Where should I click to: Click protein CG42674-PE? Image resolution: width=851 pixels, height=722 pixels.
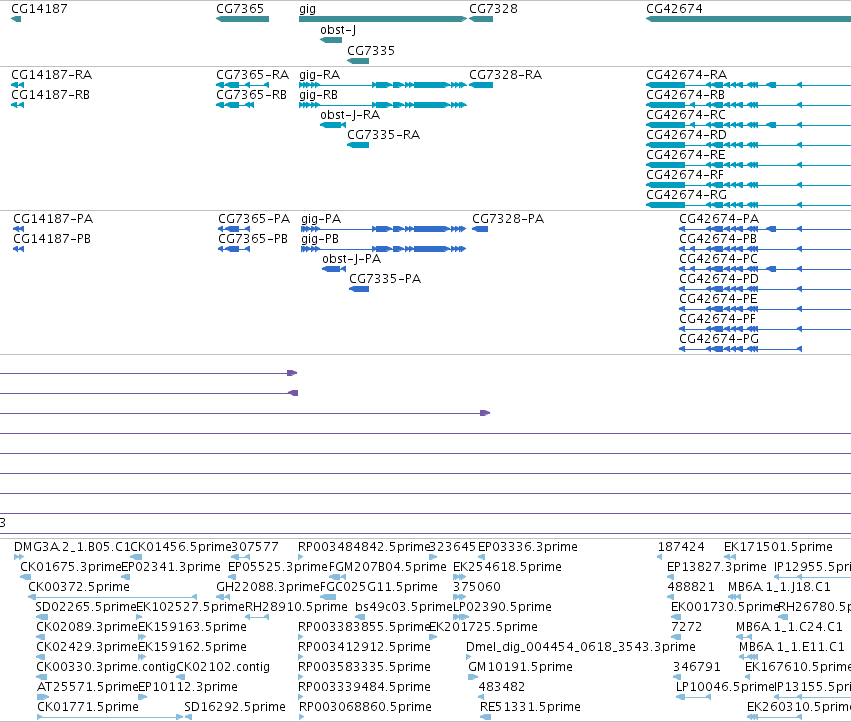point(718,299)
